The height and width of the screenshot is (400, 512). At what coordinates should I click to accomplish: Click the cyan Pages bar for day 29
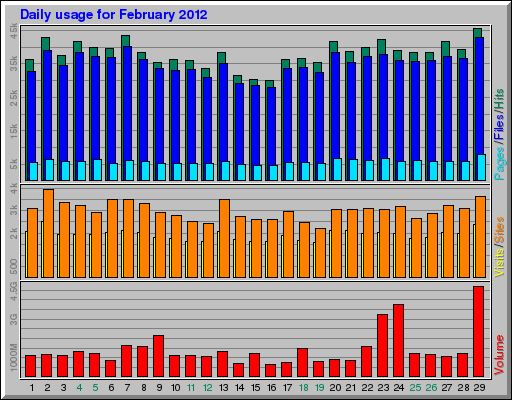point(481,167)
